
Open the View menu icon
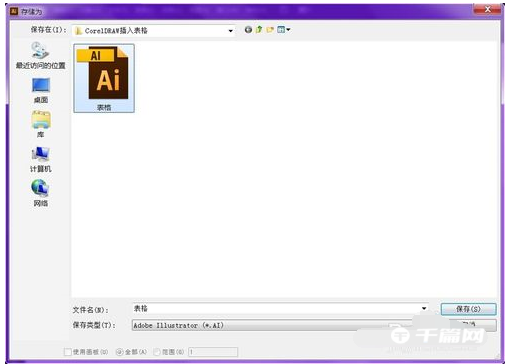click(x=283, y=30)
